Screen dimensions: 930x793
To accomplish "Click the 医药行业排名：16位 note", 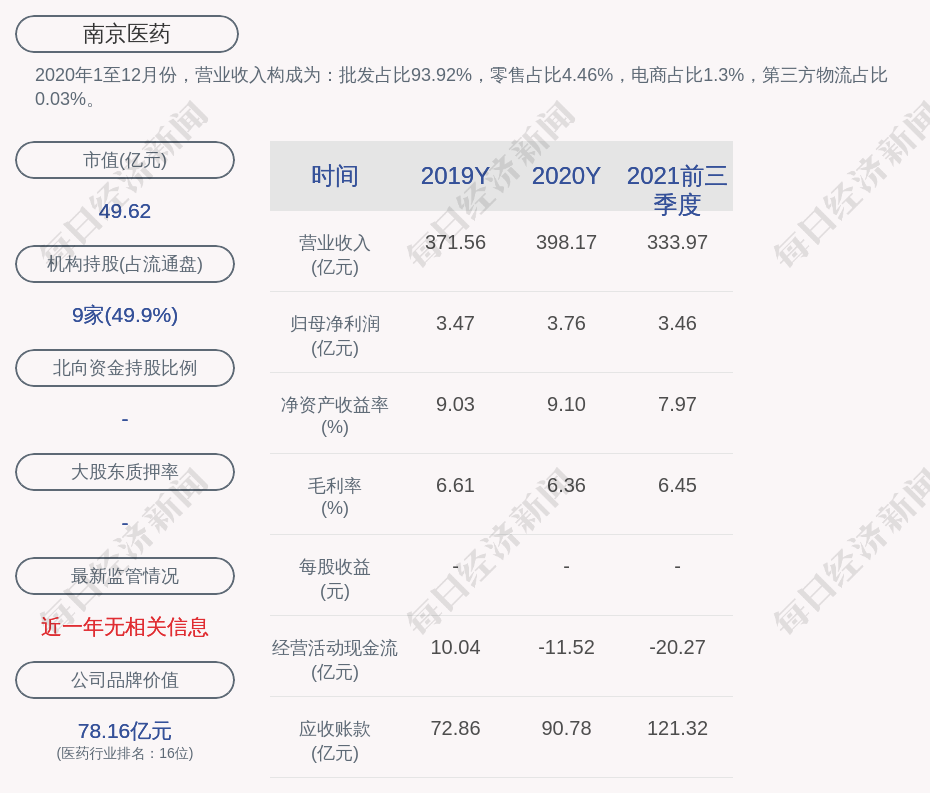I will click(125, 753).
